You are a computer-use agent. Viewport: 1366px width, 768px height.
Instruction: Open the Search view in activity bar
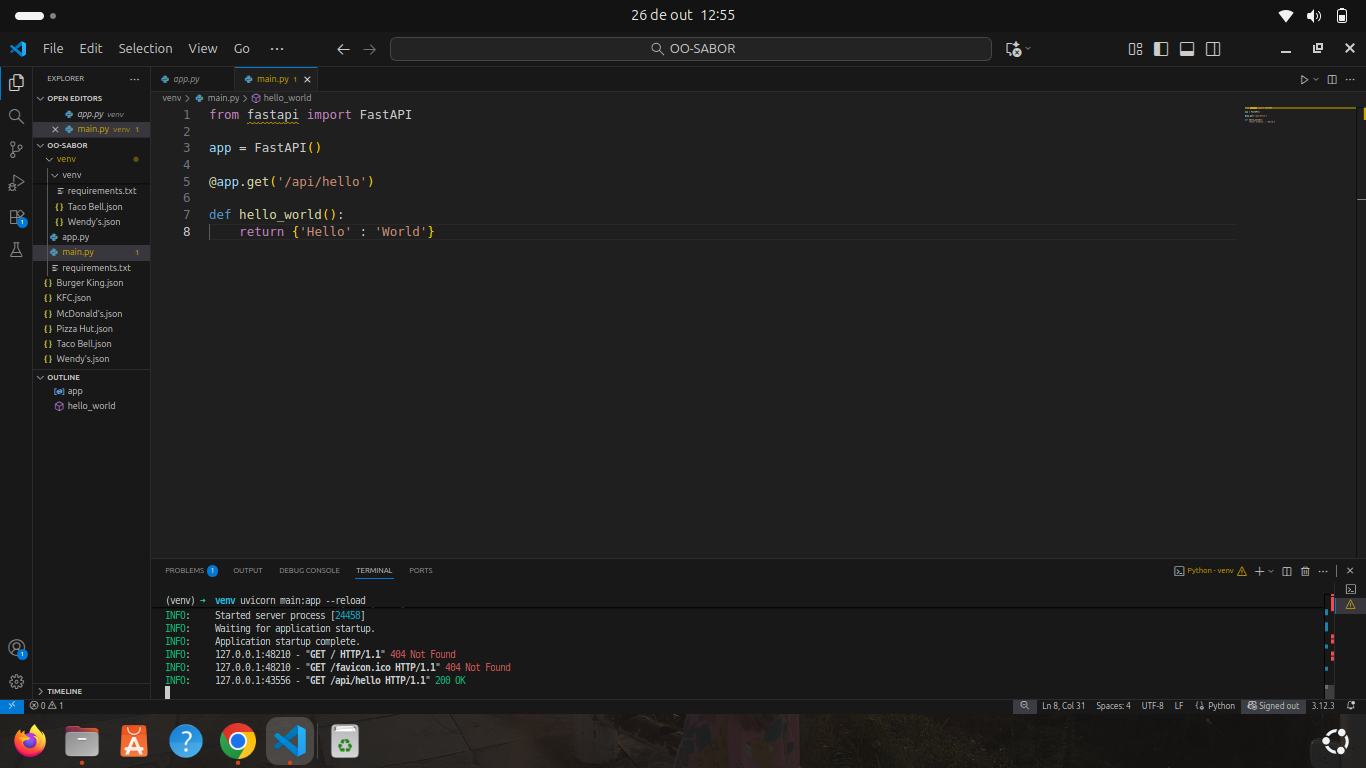pos(16,116)
